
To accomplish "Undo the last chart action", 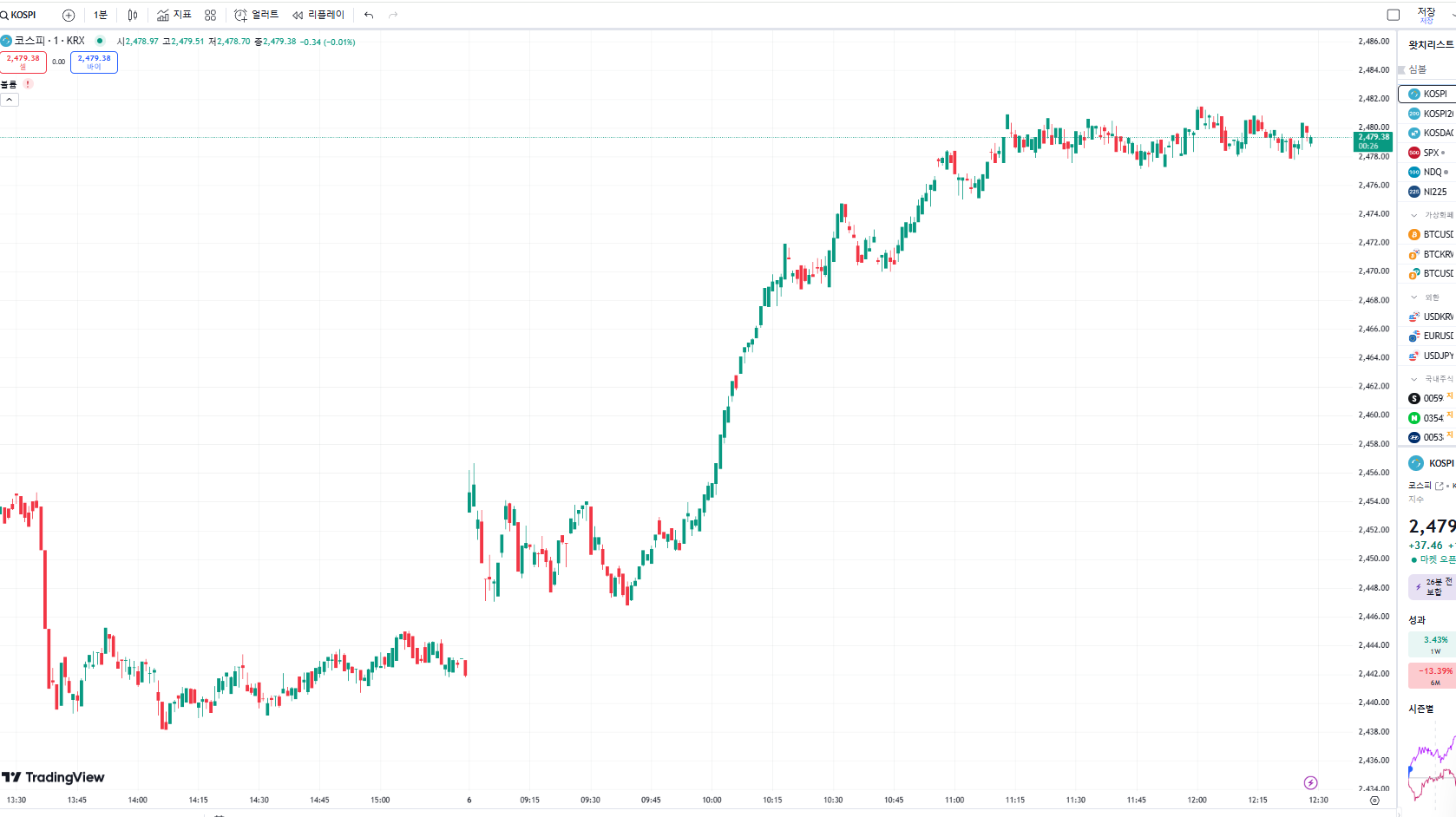I will point(369,15).
